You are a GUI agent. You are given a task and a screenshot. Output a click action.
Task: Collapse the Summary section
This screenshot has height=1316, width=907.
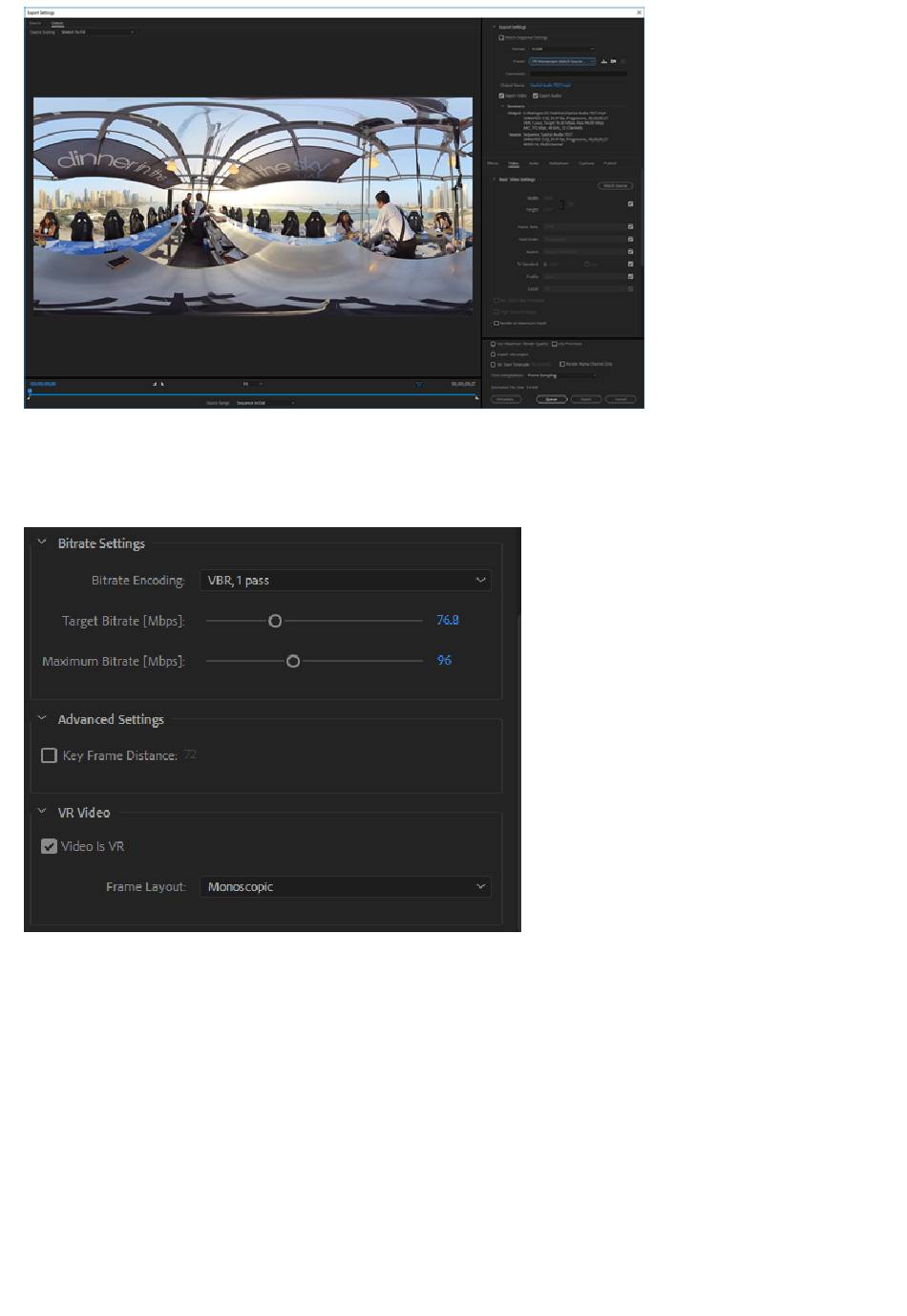502,106
